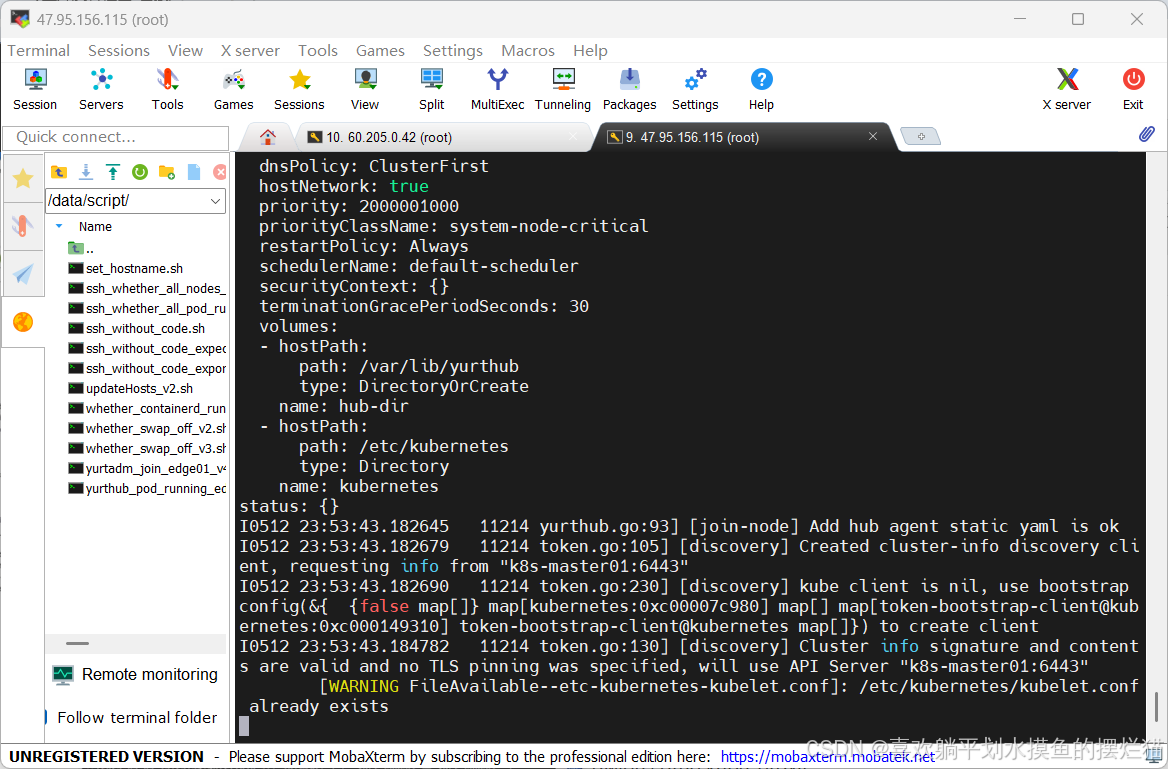
Task: Open the mobaxterm.mobatek.net link
Action: pyautogui.click(x=828, y=757)
